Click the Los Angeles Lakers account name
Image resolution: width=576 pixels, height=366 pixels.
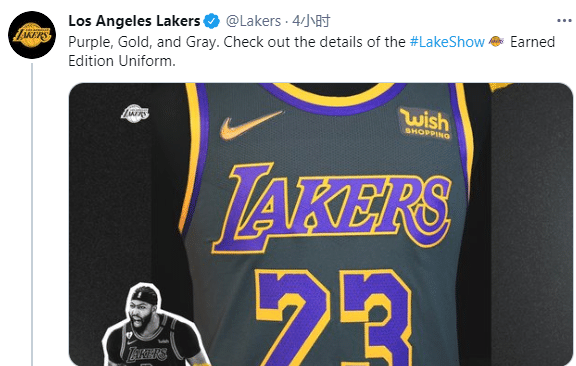pyautogui.click(x=134, y=21)
